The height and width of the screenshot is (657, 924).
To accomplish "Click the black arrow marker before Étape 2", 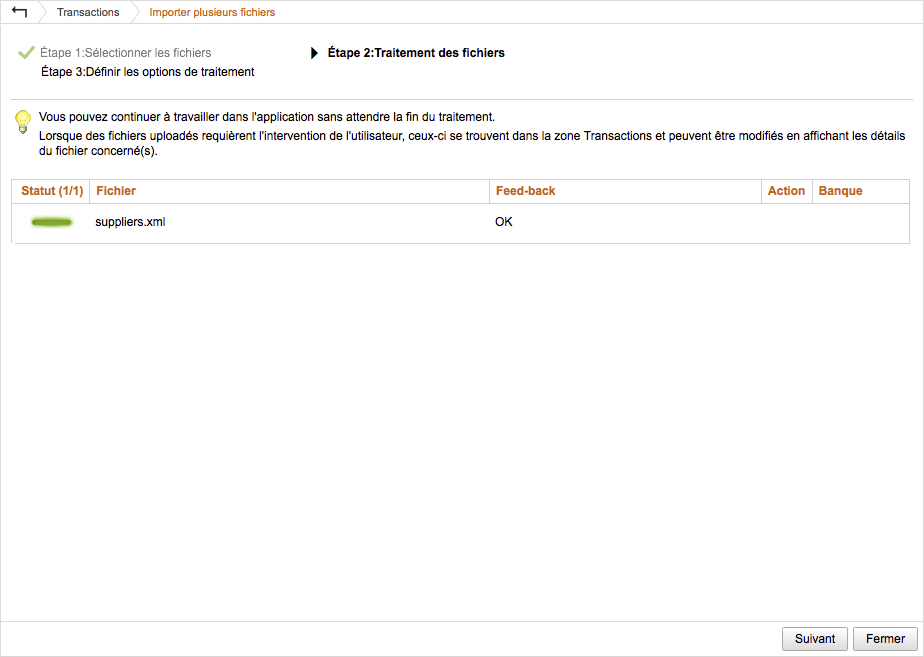I will click(x=314, y=53).
